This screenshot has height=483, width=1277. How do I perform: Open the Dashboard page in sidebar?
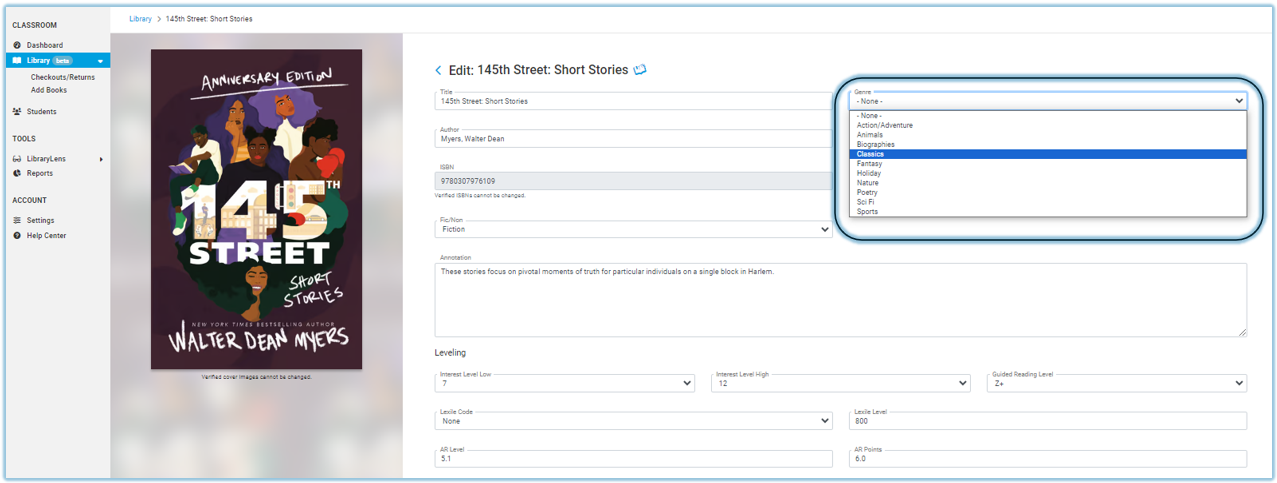click(45, 45)
